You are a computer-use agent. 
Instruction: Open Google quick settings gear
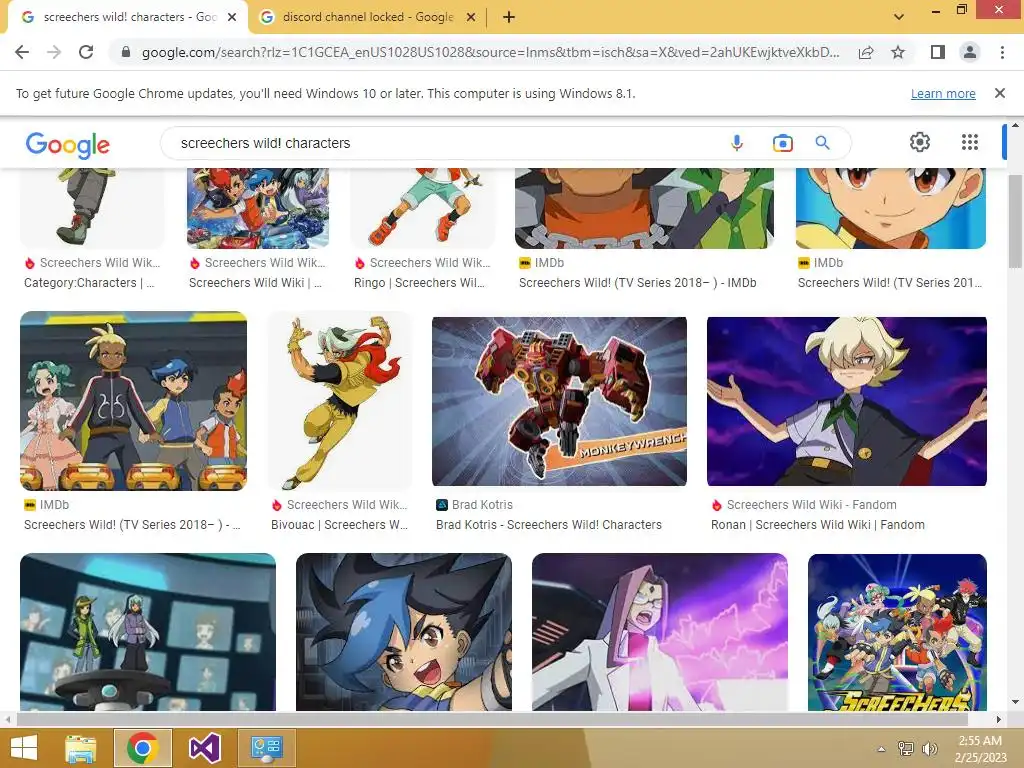(920, 142)
